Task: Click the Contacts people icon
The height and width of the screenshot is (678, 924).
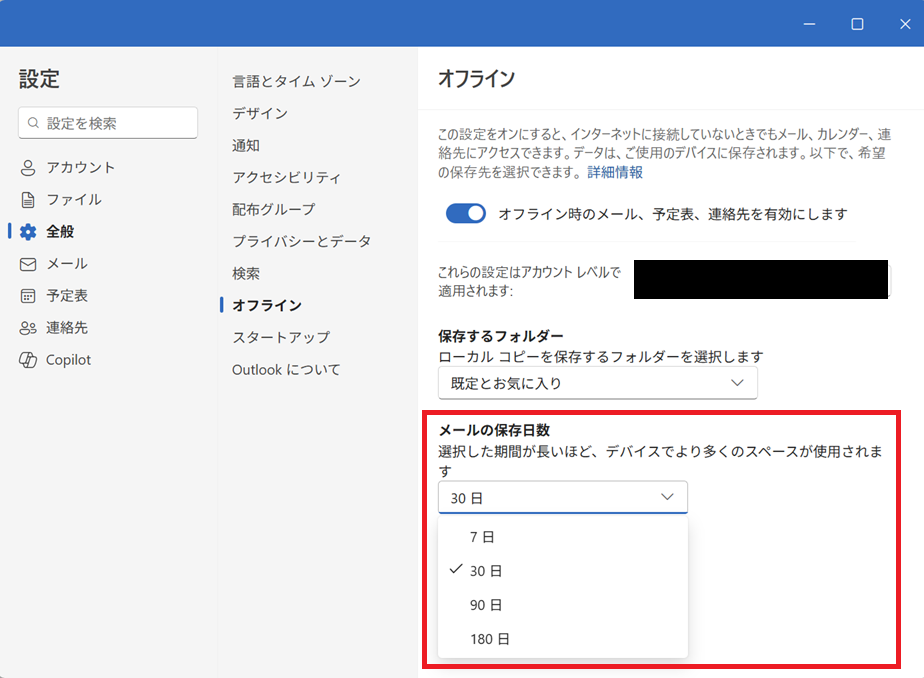Action: tap(28, 328)
